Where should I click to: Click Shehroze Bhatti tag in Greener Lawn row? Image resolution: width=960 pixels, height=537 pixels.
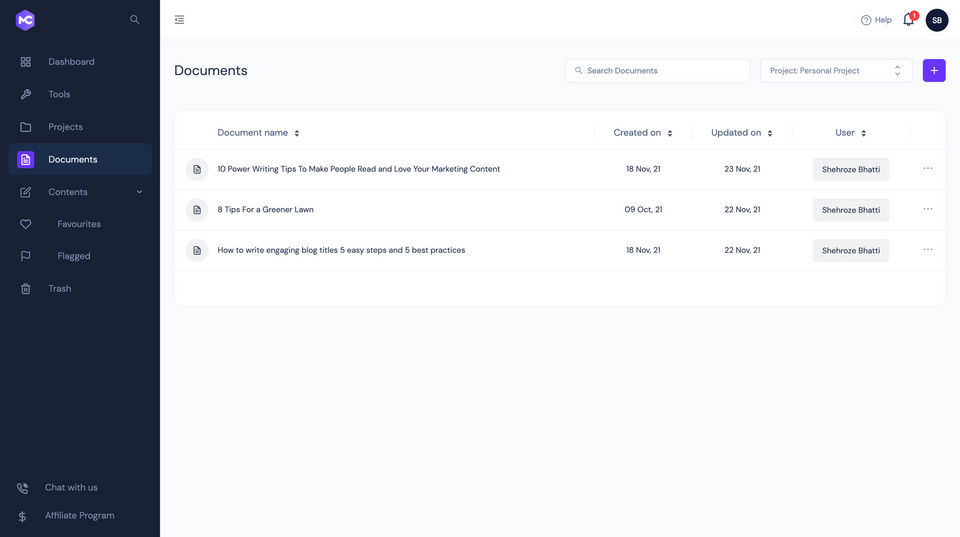pos(851,209)
